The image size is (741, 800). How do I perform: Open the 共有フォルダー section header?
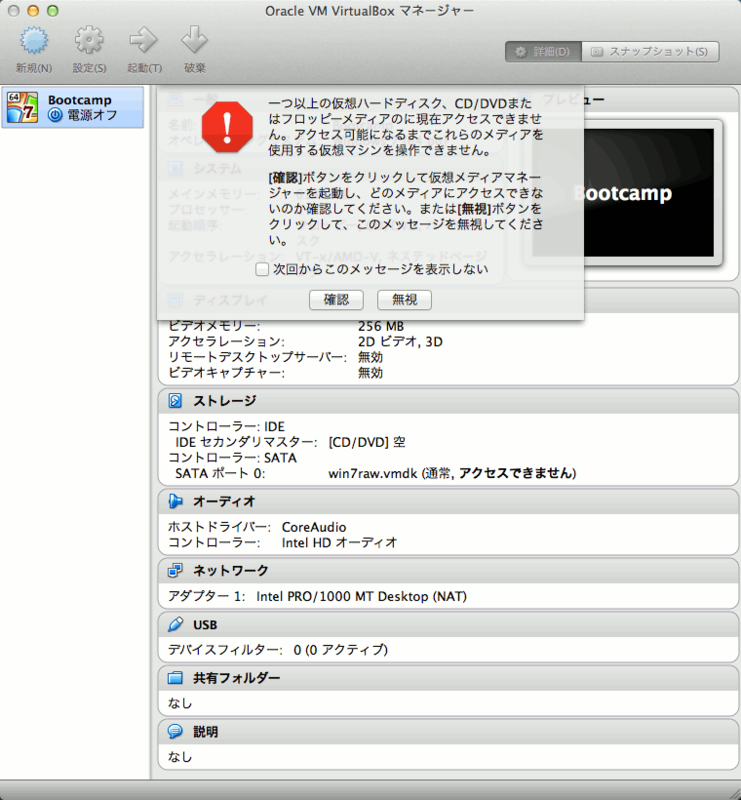point(448,678)
